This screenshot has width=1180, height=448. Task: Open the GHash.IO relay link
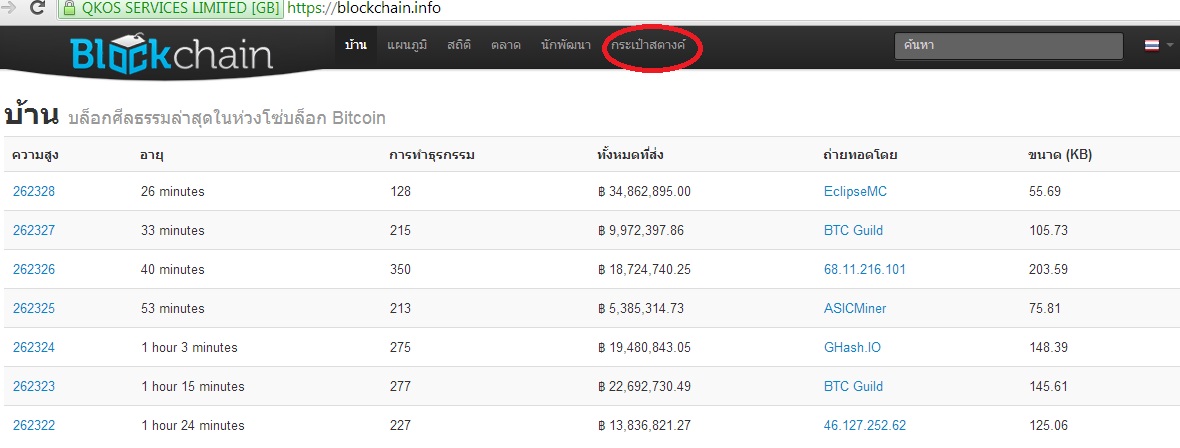852,348
